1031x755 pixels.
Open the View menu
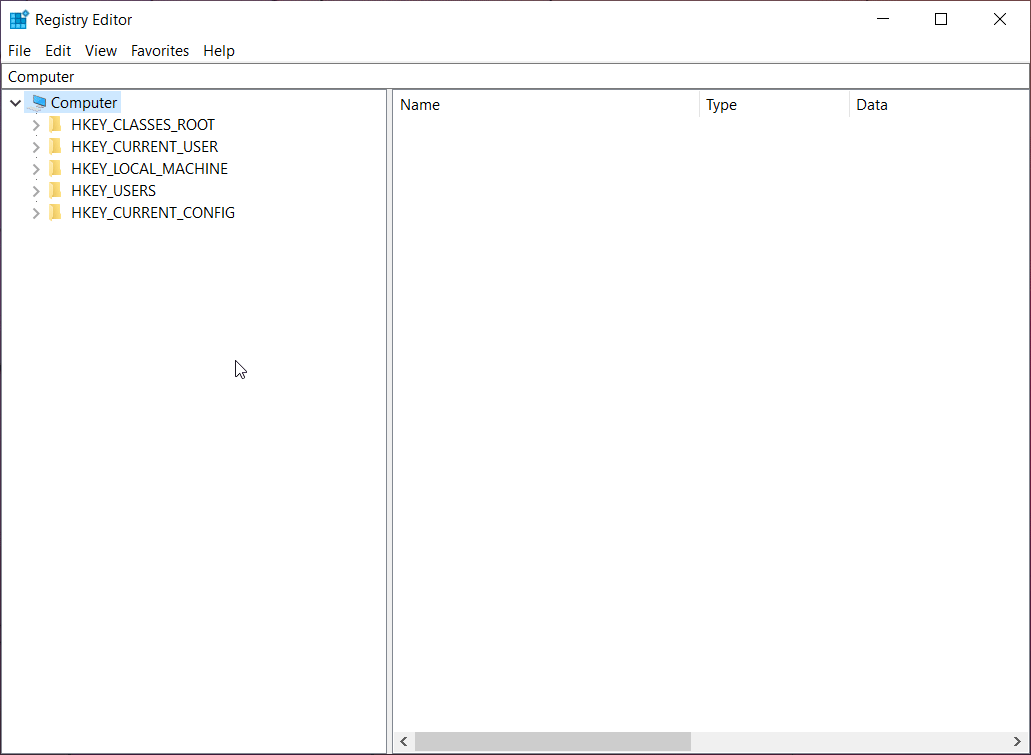point(101,51)
